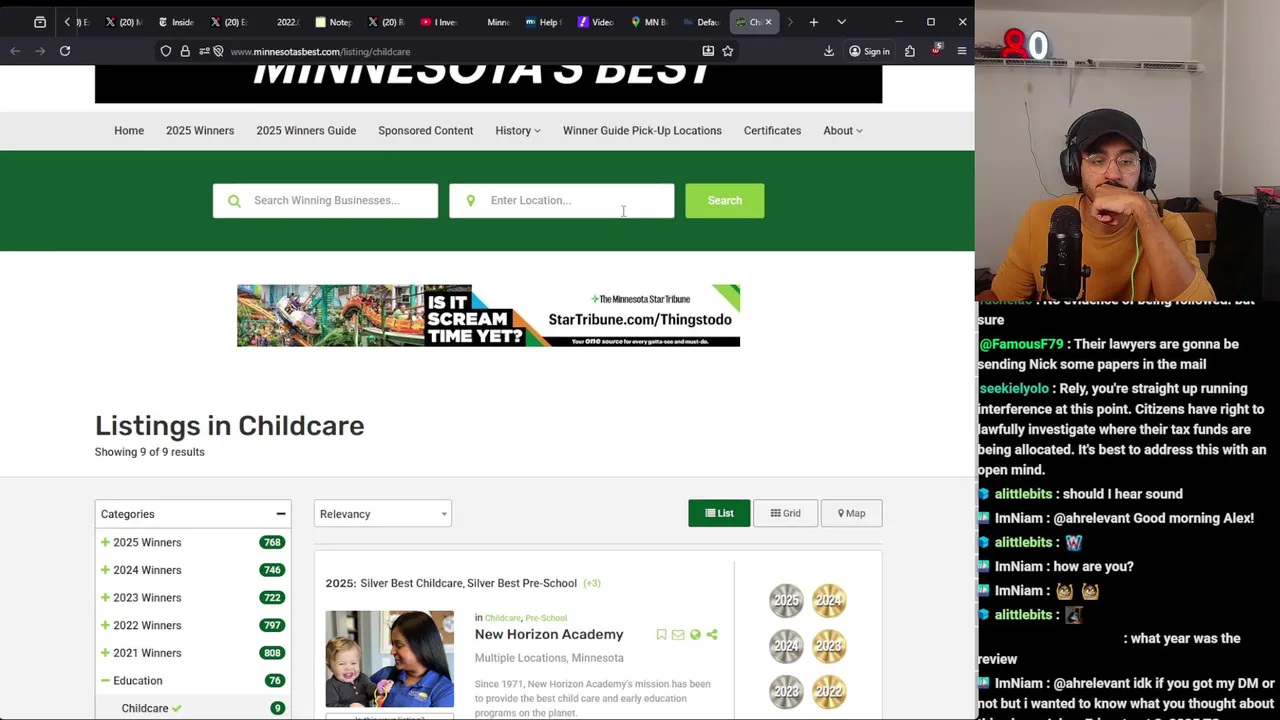Screen dimensions: 1280x720
Task: Open the New Horizon Academy listing title
Action: click(x=549, y=634)
